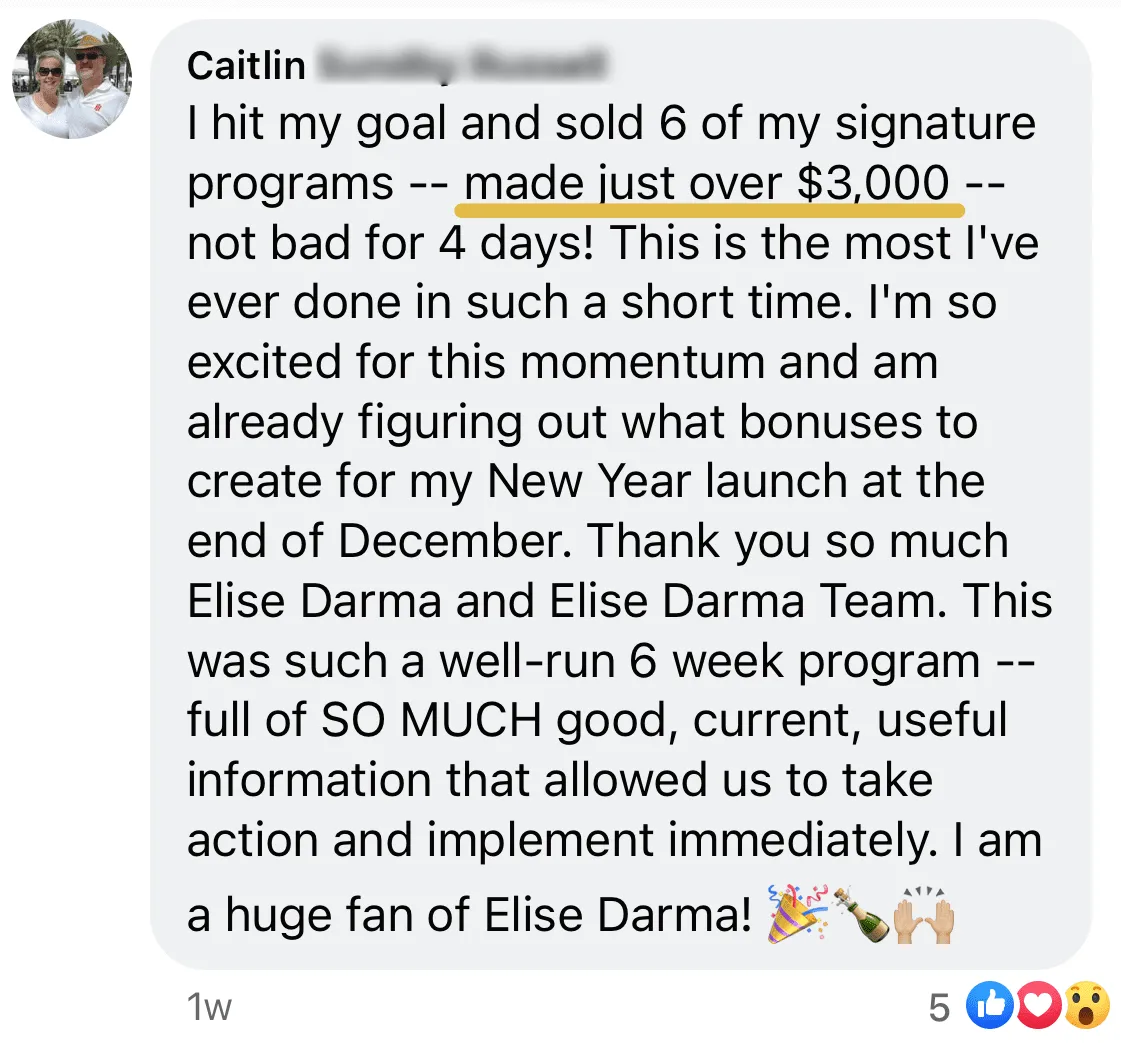Screen dimensions: 1121x1043
Task: Click the raising hands emoji
Action: coord(924,914)
